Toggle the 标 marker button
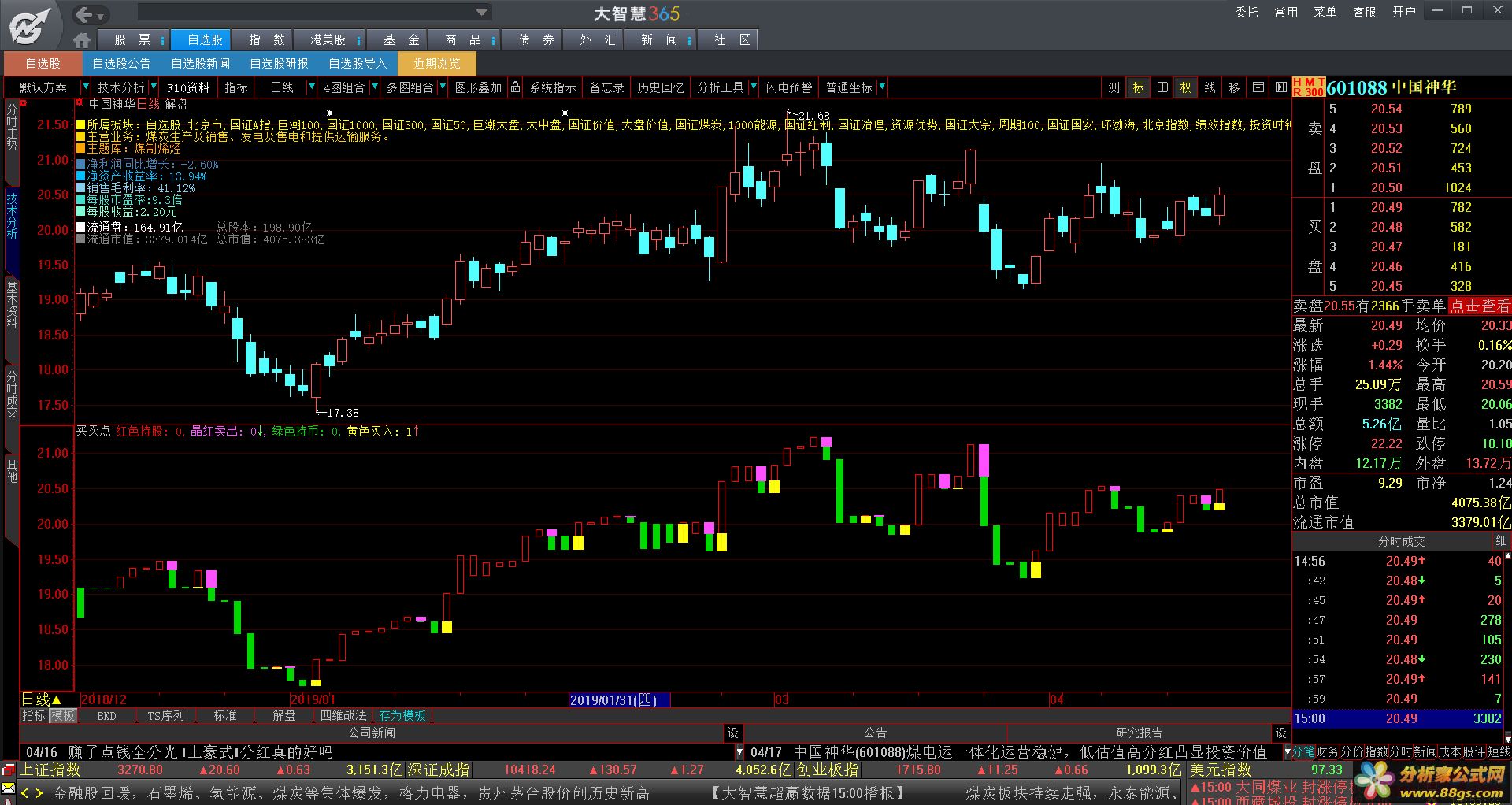The image size is (1512, 805). click(x=1139, y=87)
